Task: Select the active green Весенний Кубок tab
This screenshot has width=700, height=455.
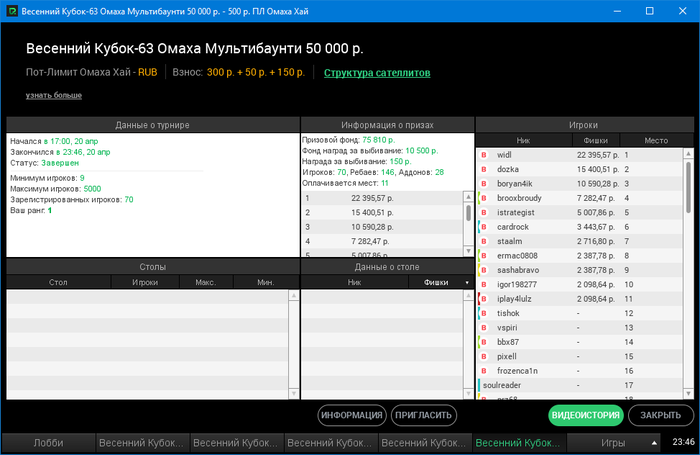Action: (x=519, y=443)
